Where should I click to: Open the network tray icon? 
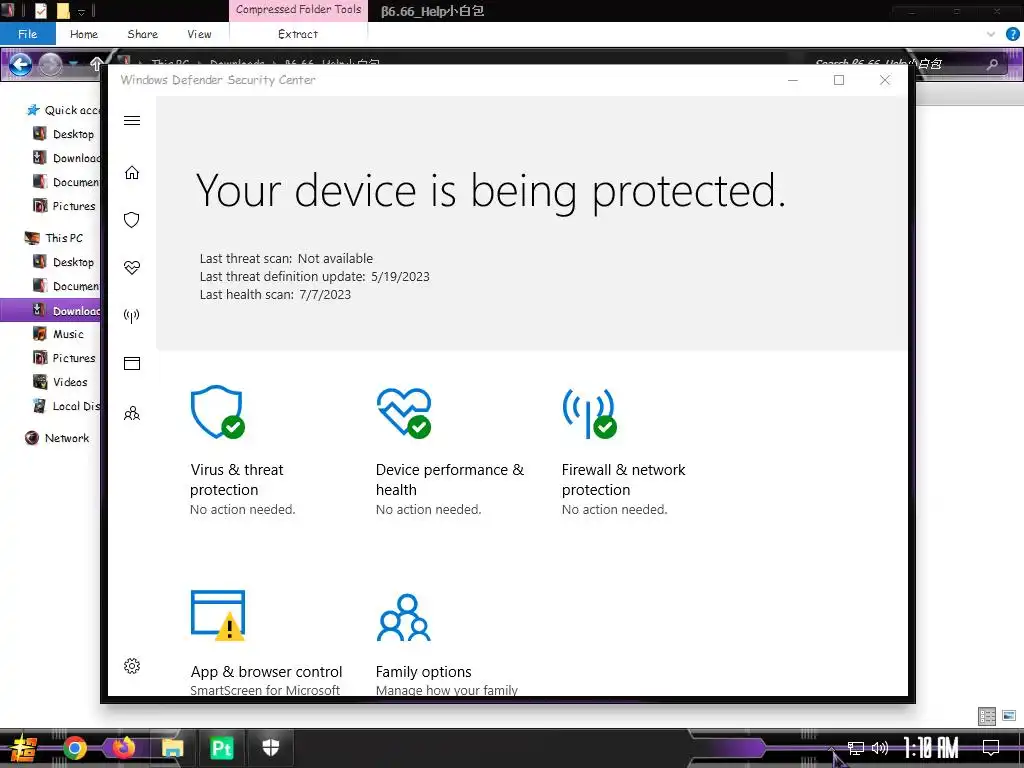tap(856, 748)
